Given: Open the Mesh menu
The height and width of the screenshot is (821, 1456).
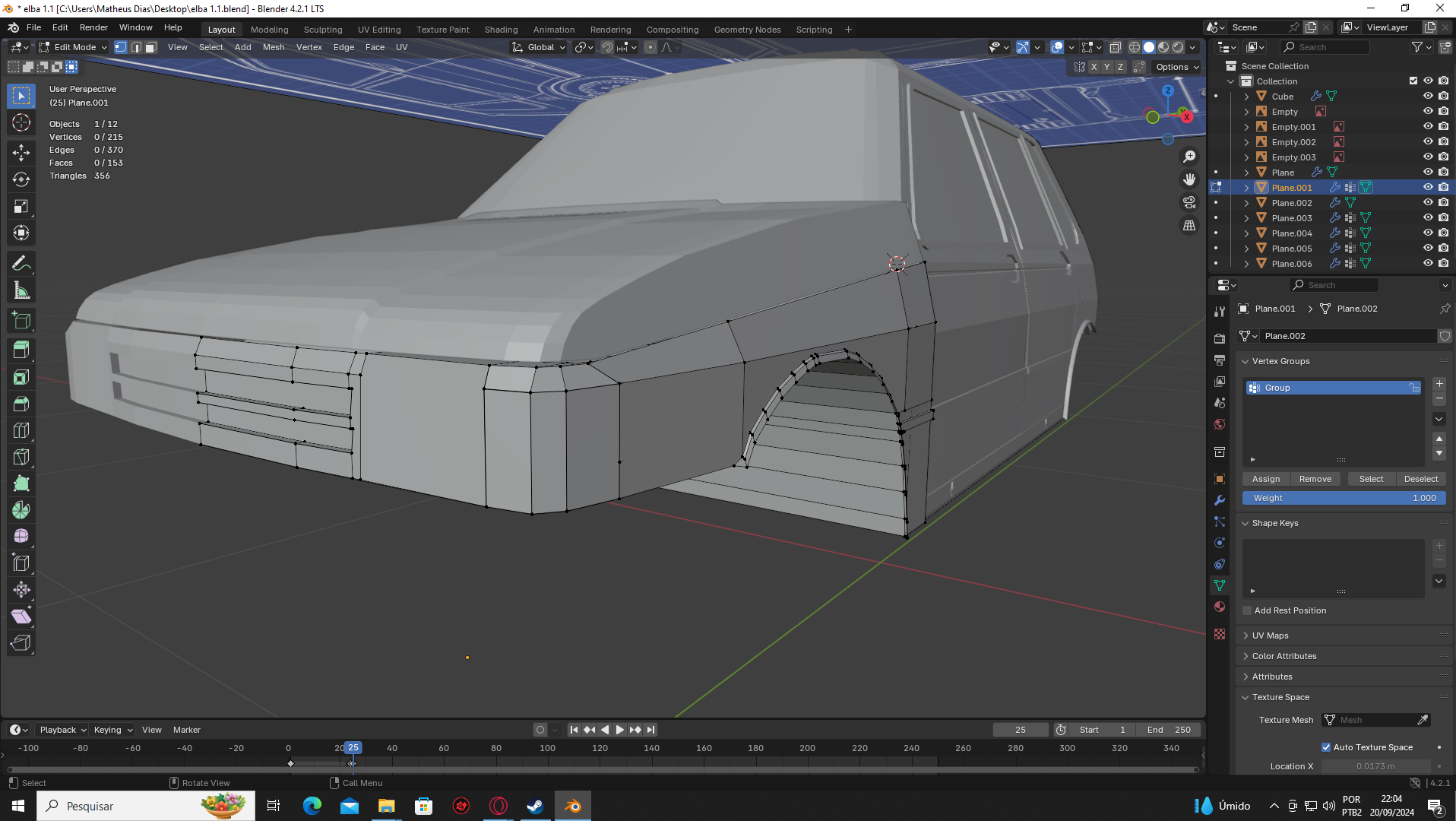Looking at the screenshot, I should 274,47.
